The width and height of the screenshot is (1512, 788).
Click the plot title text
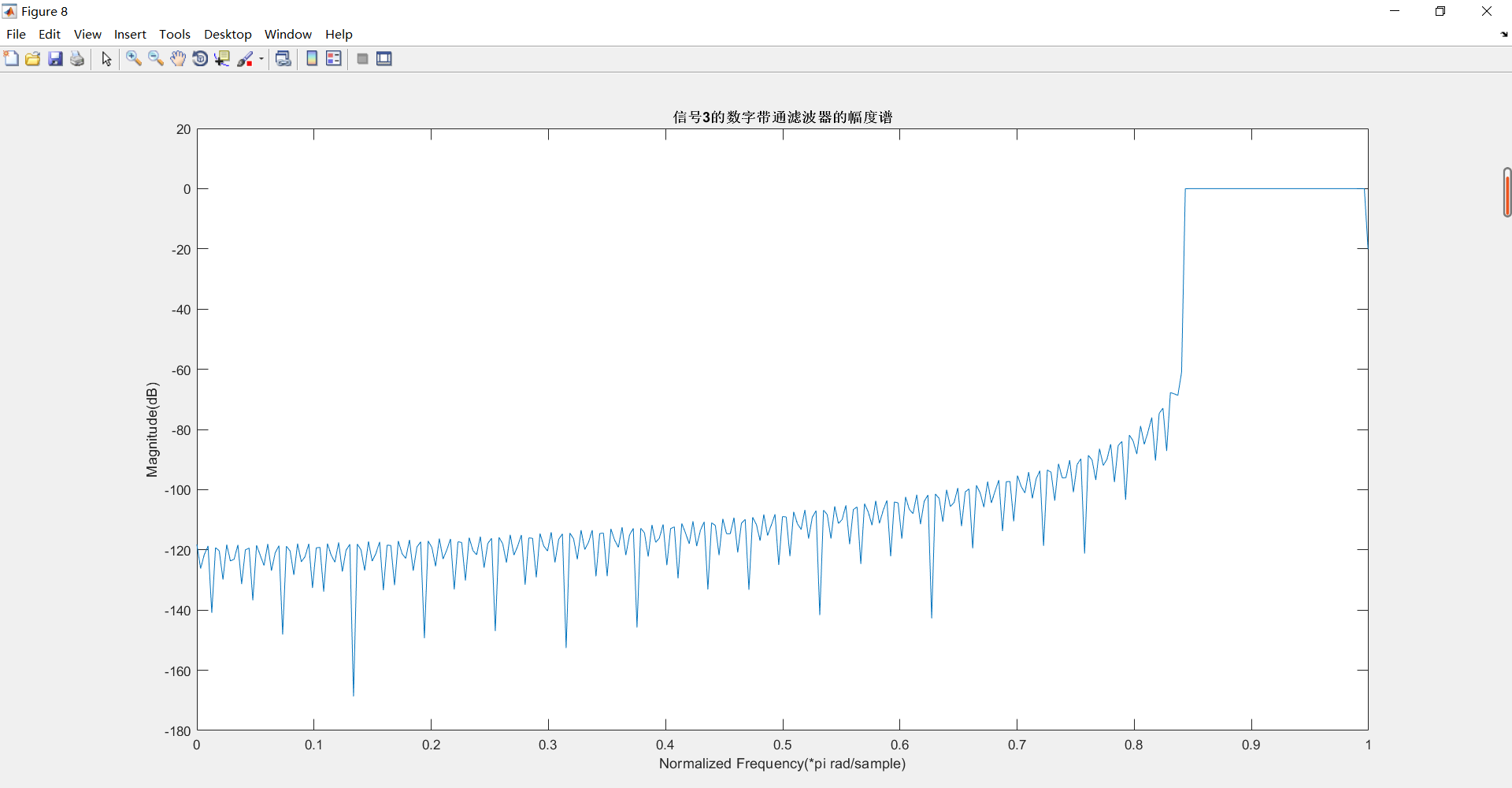[783, 117]
